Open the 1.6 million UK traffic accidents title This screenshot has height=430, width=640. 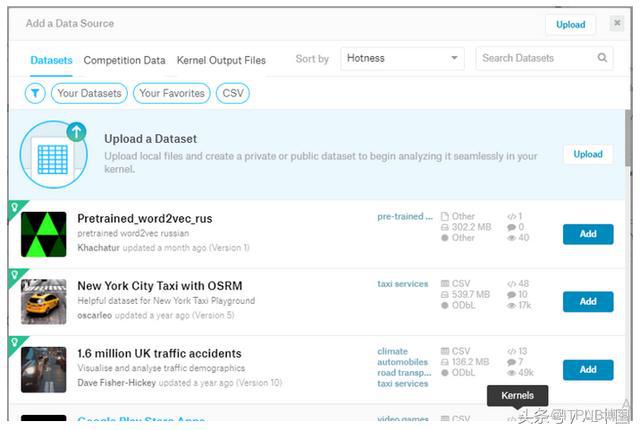(159, 353)
